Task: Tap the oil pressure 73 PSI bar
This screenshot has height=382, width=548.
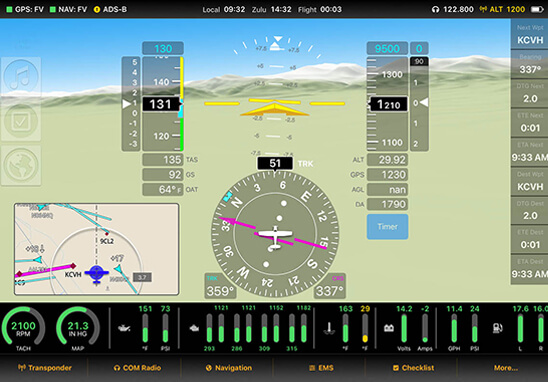Action: [x=165, y=328]
